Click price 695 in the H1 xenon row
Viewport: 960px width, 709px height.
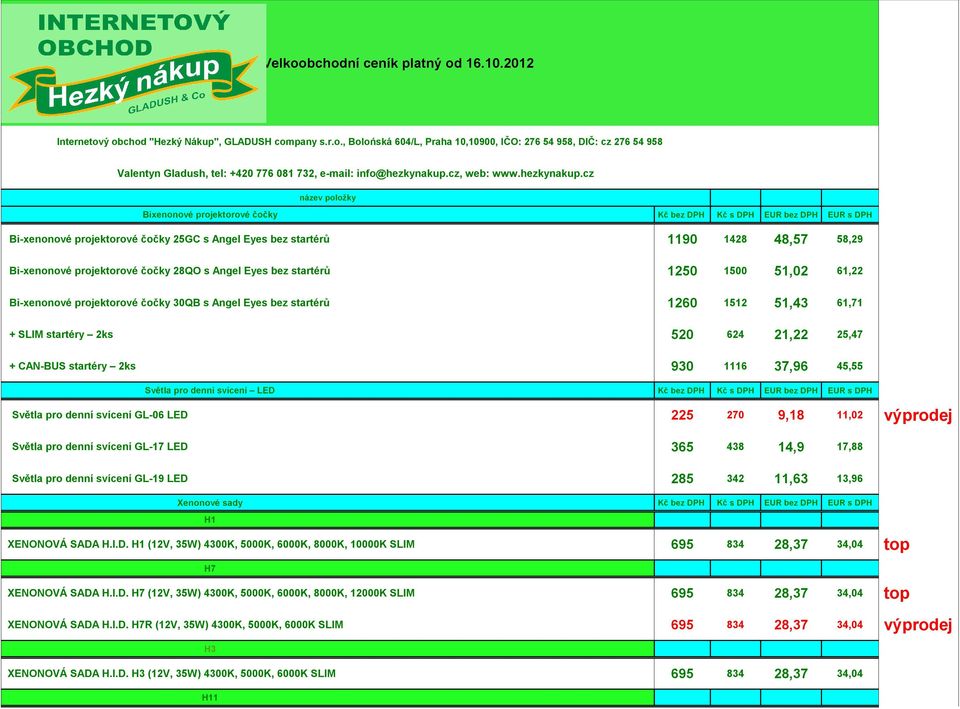tap(682, 545)
